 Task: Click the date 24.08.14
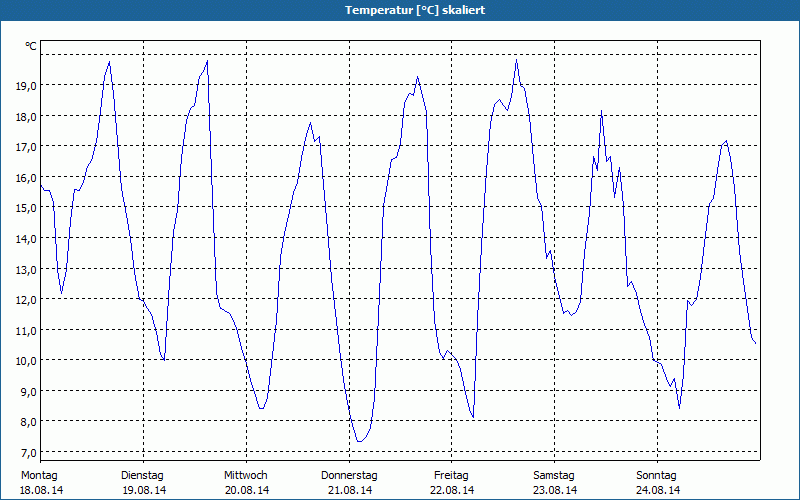pyautogui.click(x=658, y=490)
